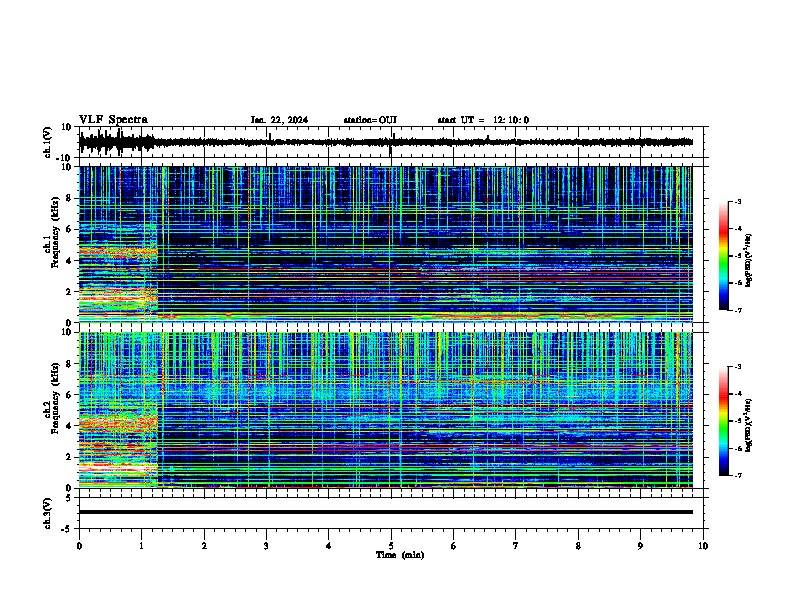Click the ch.1 color bar log PSD unit label
The image size is (792, 612).
(749, 260)
